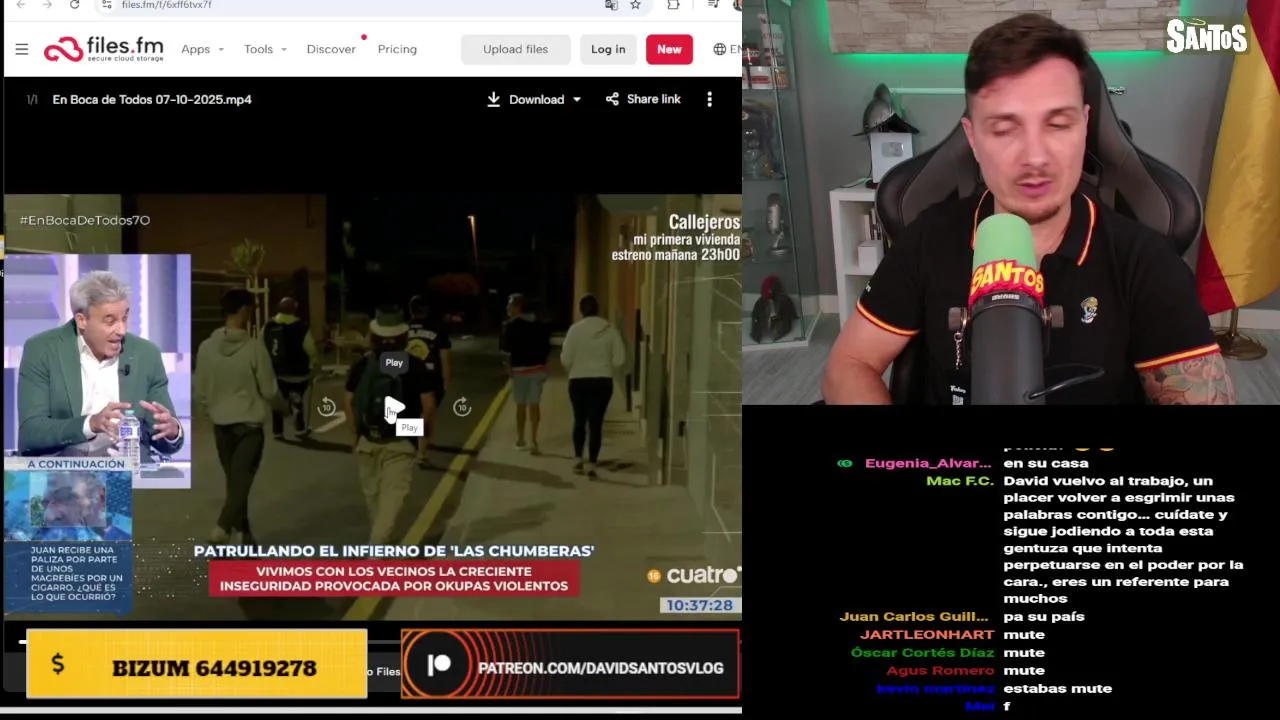
Task: Open the media control icon in browser toolbar
Action: [x=713, y=5]
